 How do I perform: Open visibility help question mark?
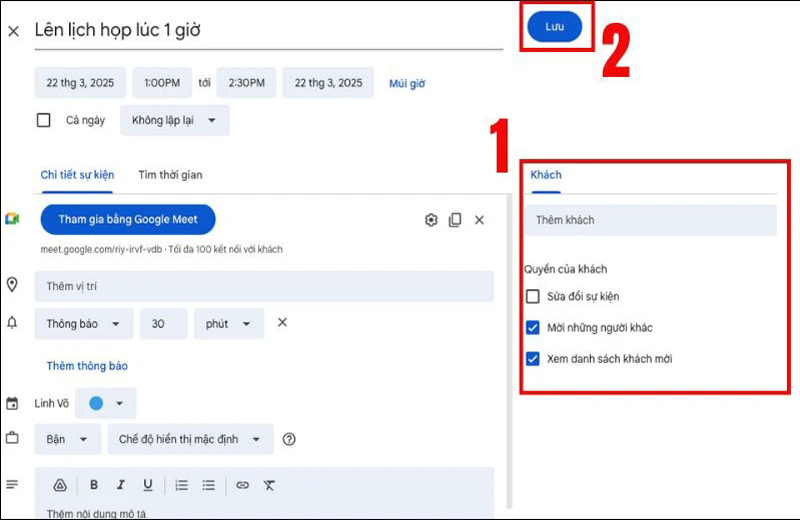289,439
